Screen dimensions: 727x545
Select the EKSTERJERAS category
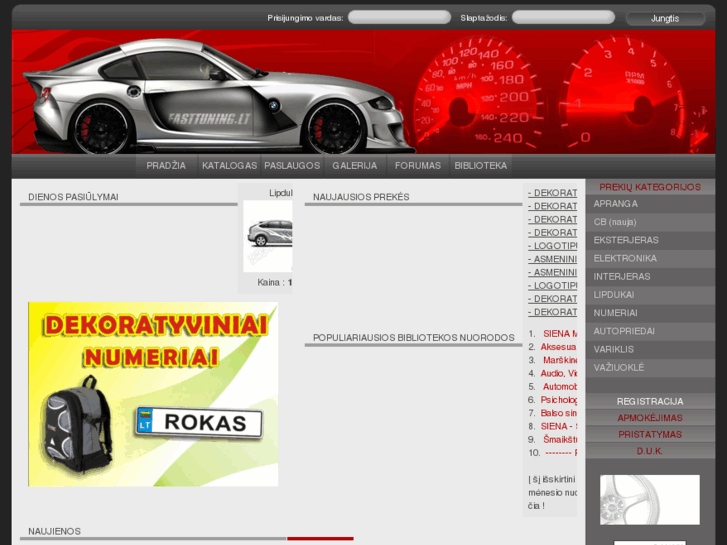tap(650, 240)
